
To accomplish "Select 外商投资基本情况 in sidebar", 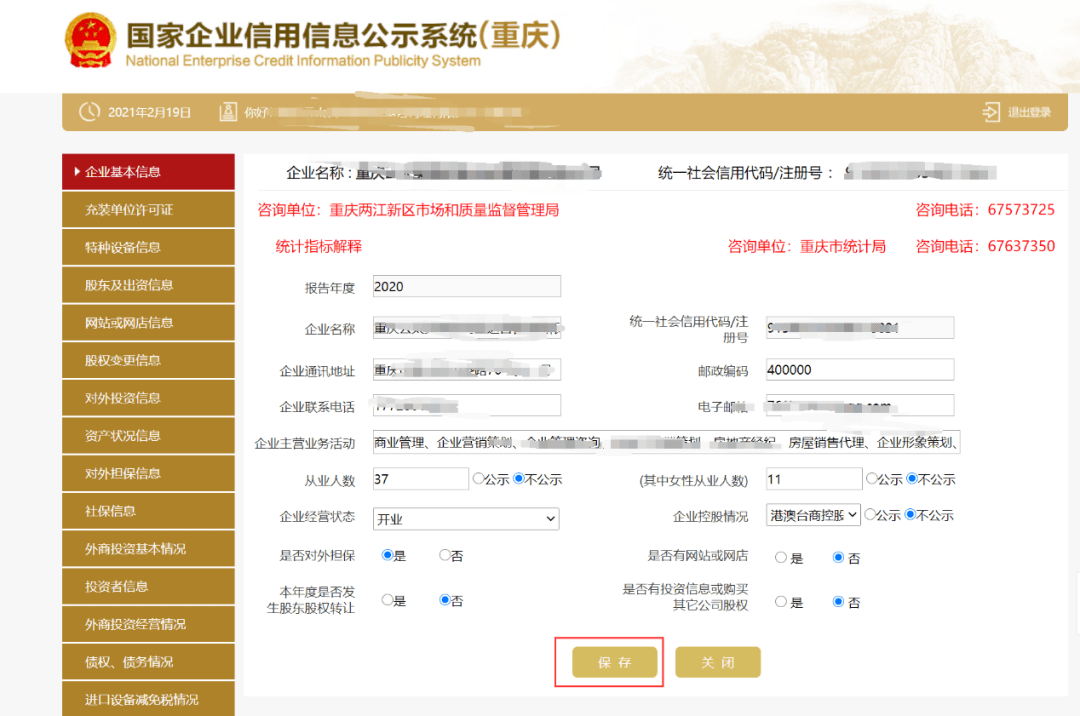I will (x=148, y=549).
